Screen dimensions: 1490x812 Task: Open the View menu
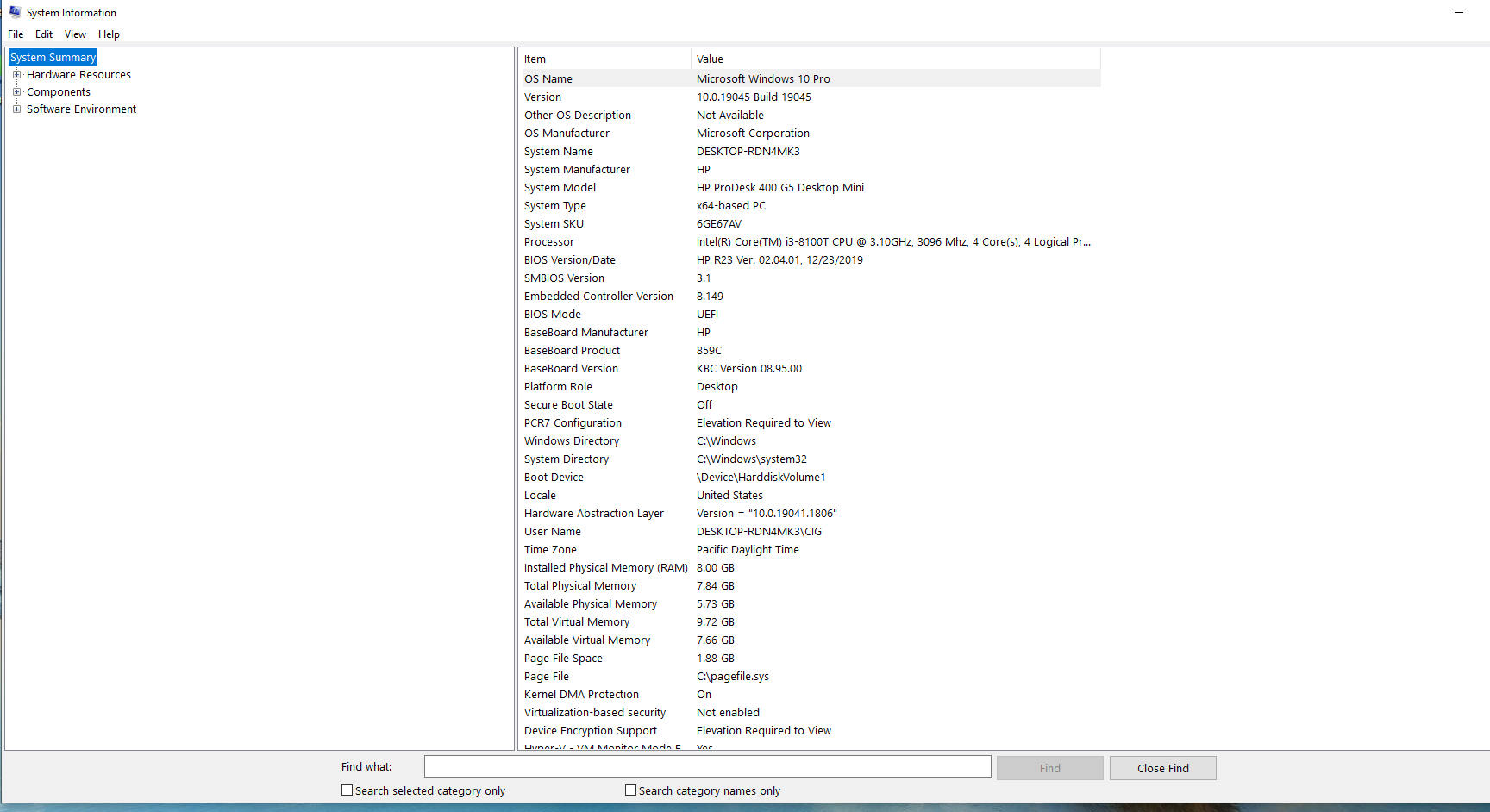[x=74, y=34]
